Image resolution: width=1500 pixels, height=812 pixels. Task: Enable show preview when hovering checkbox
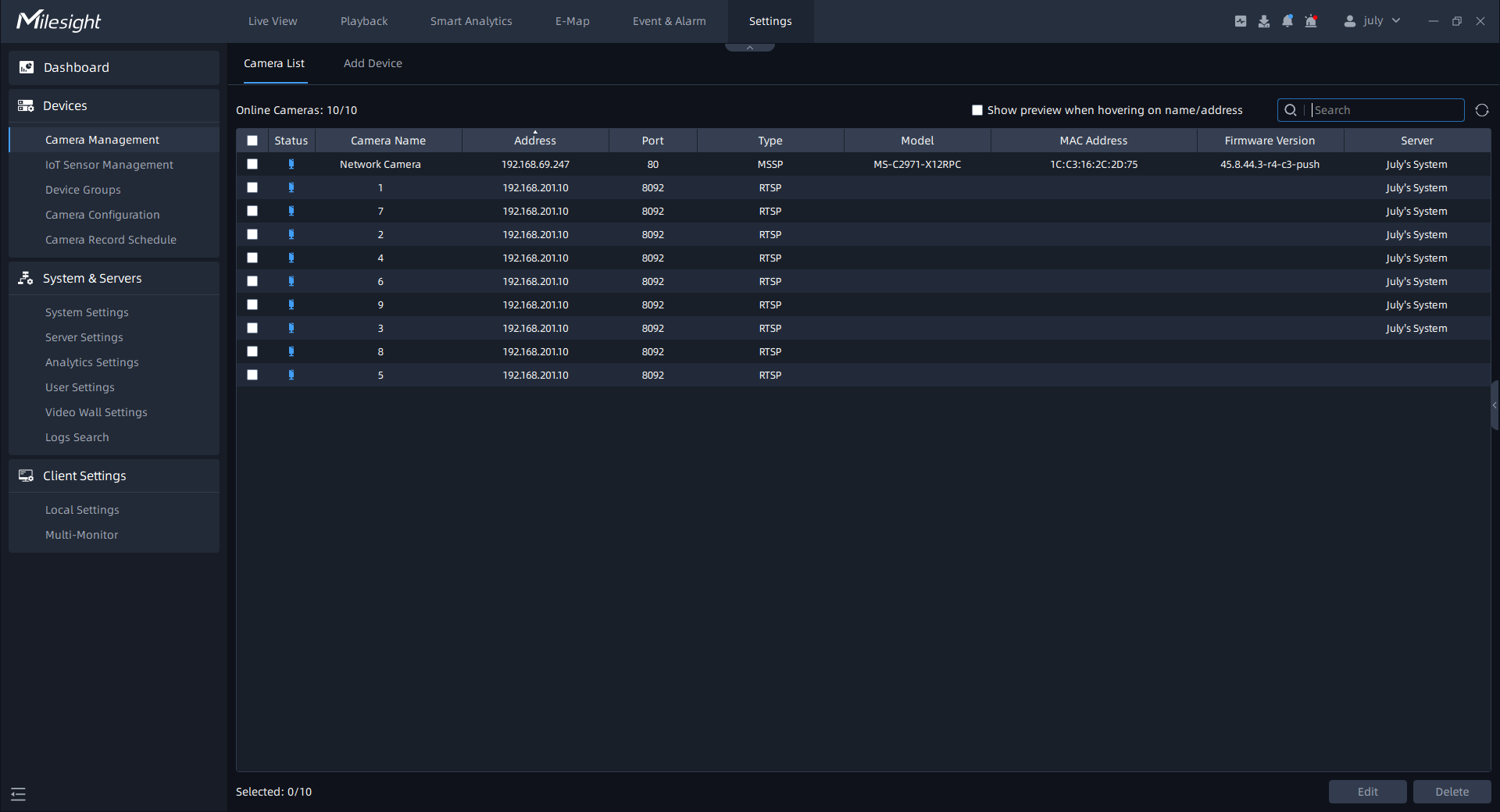coord(977,110)
